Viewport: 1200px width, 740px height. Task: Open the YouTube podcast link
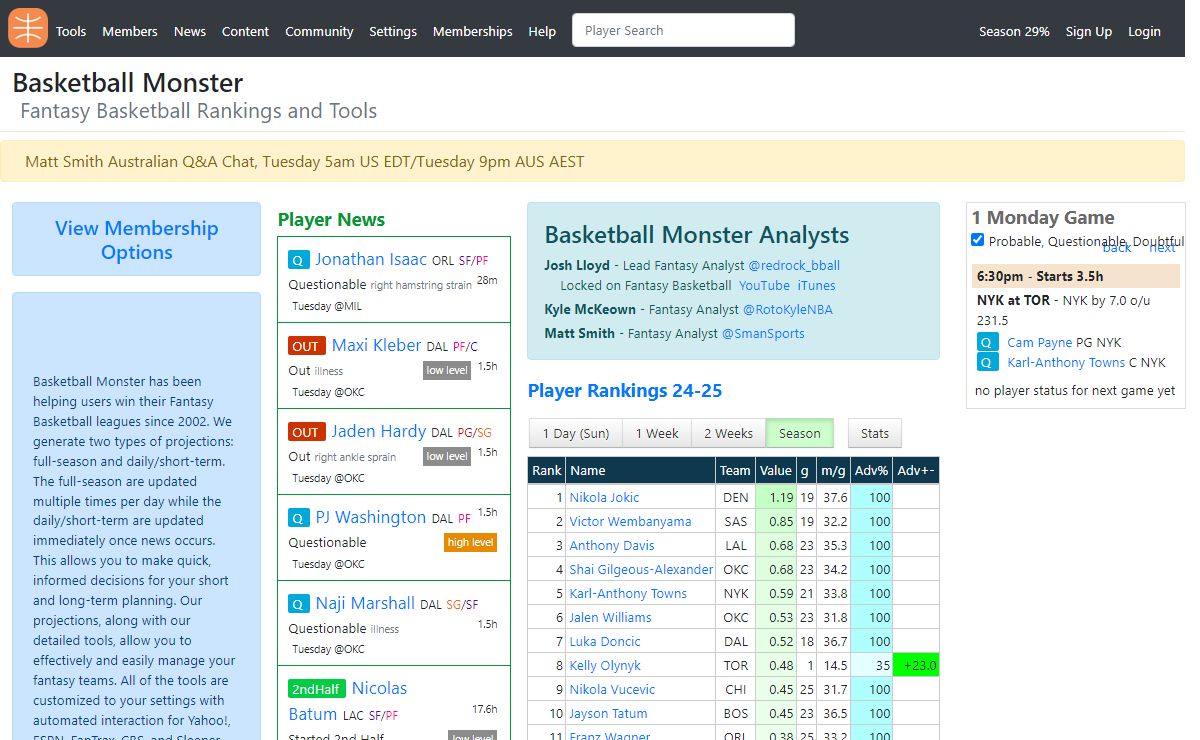[x=764, y=285]
